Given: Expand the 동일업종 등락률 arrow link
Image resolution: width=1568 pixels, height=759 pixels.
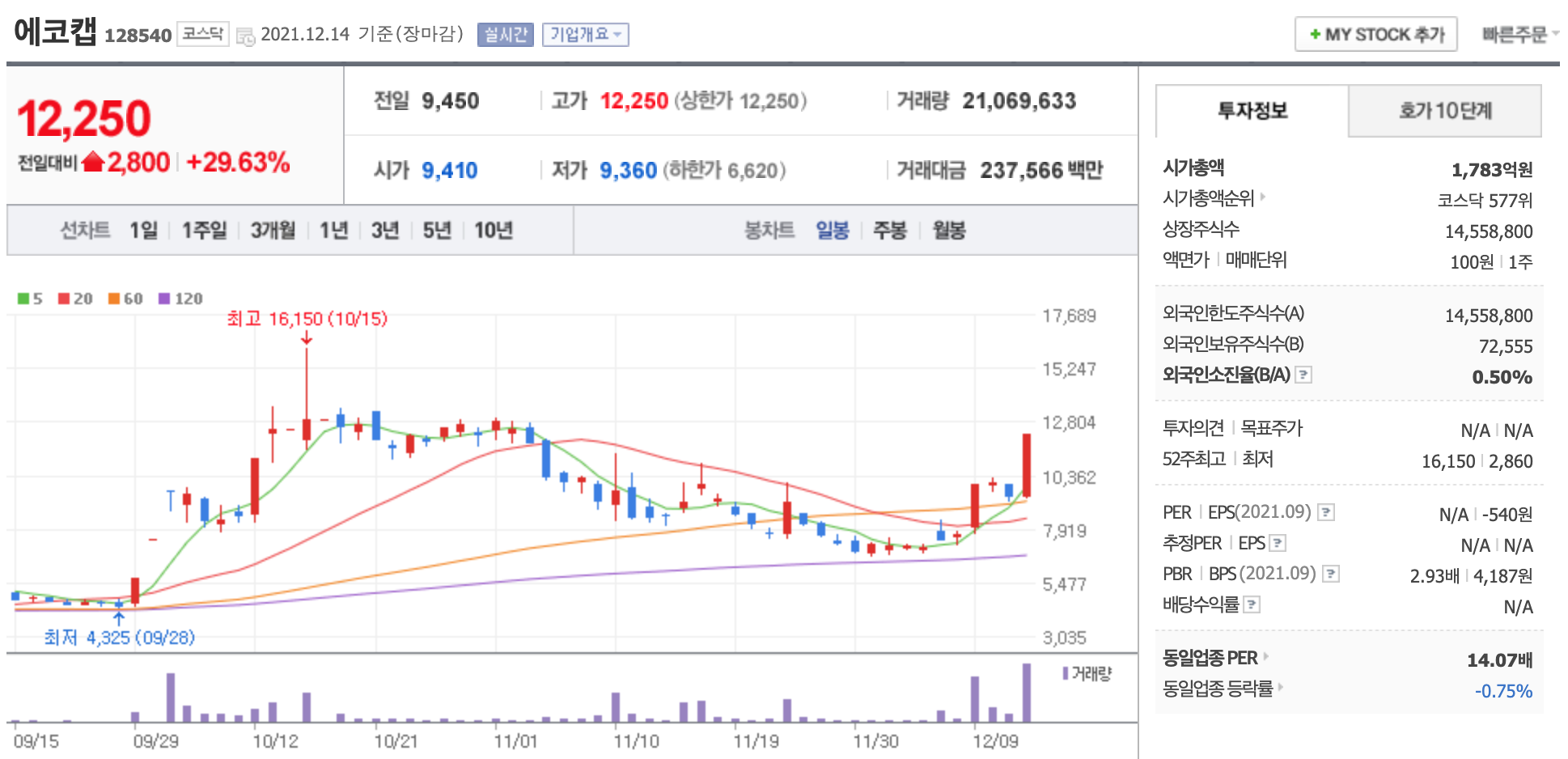Looking at the screenshot, I should pyautogui.click(x=1281, y=687).
